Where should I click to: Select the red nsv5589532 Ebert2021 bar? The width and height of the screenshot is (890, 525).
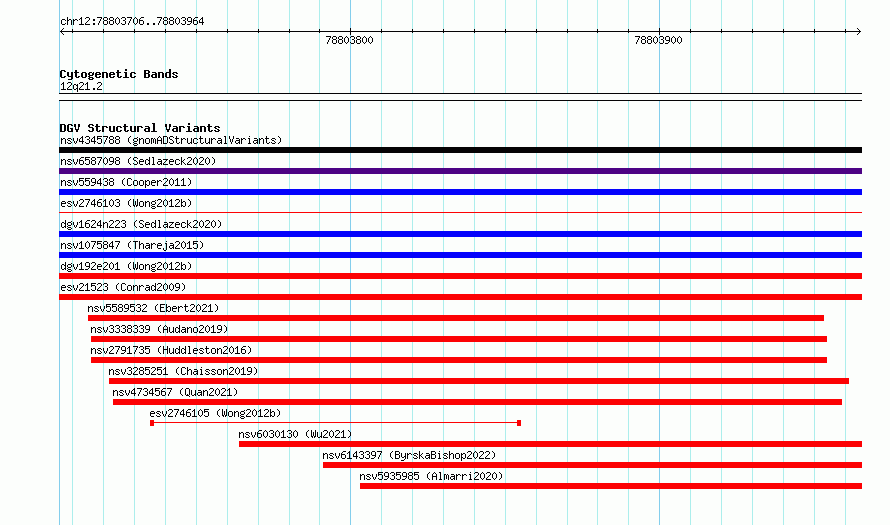(x=456, y=318)
